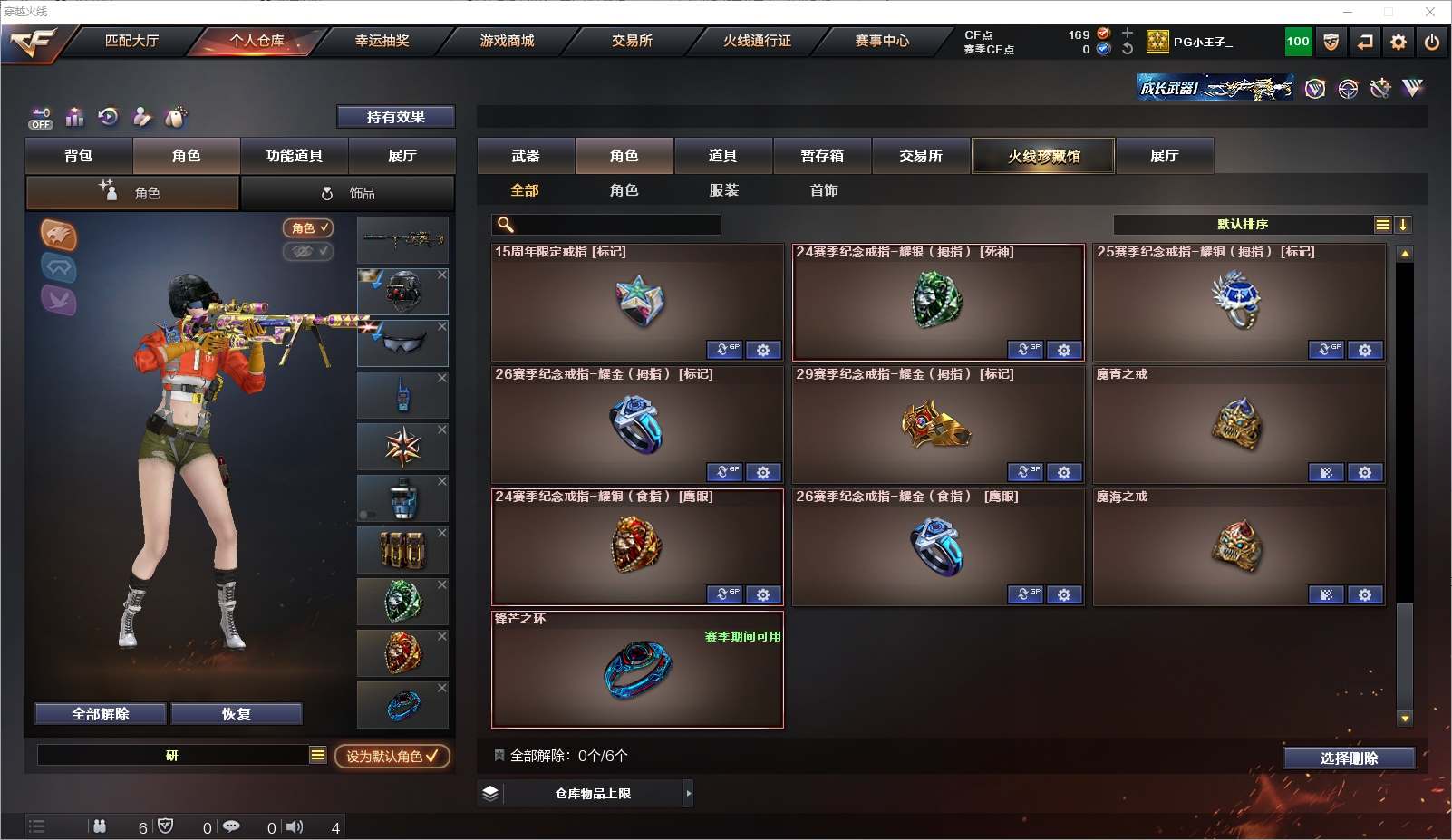The width and height of the screenshot is (1452, 840).
Task: Select the orange tiger team badge icon
Action: pos(58,236)
